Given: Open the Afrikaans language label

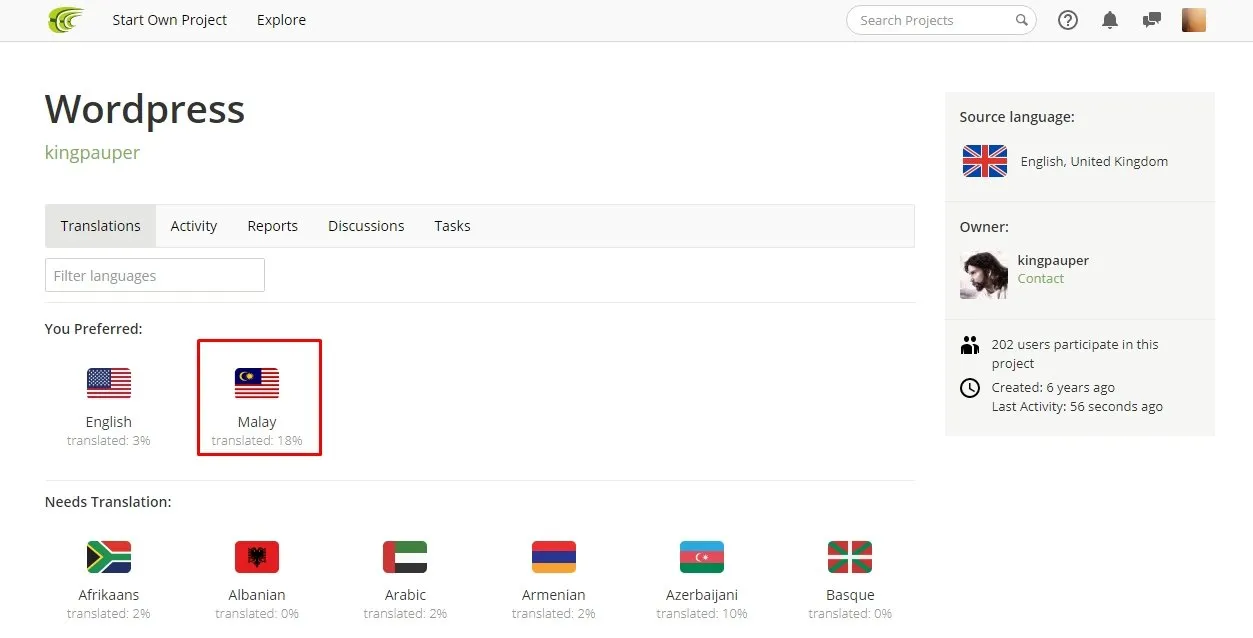Looking at the screenshot, I should point(109,595).
